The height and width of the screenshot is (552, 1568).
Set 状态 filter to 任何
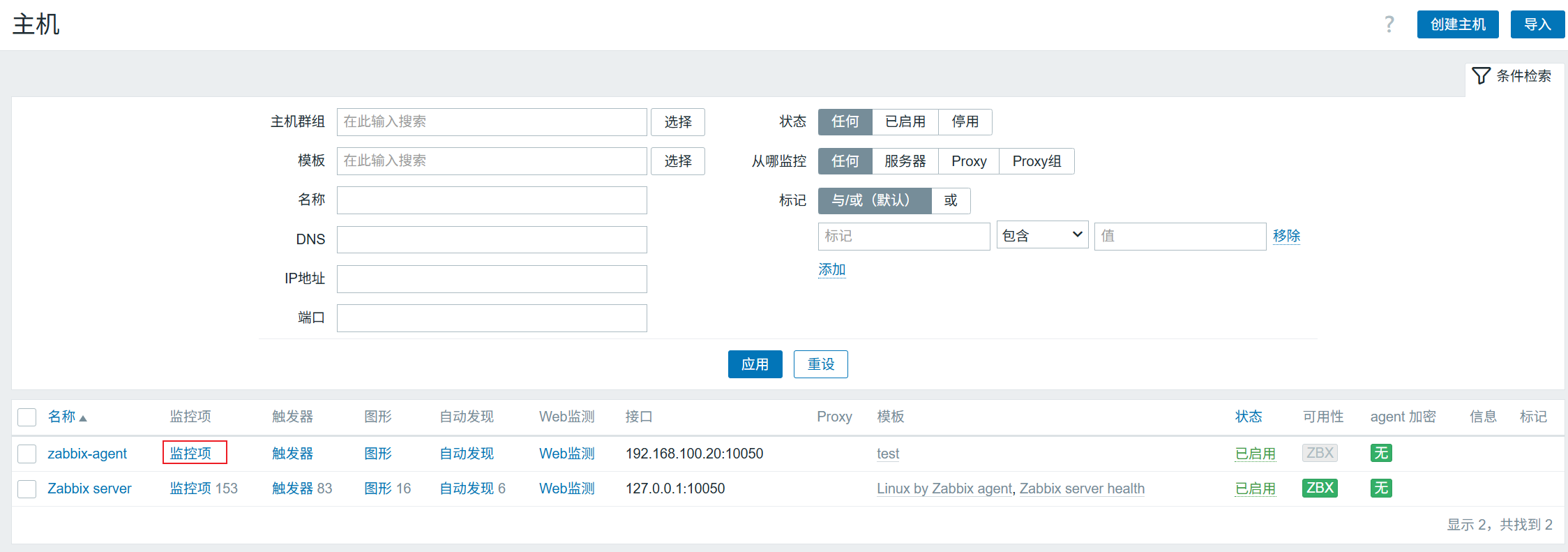845,121
